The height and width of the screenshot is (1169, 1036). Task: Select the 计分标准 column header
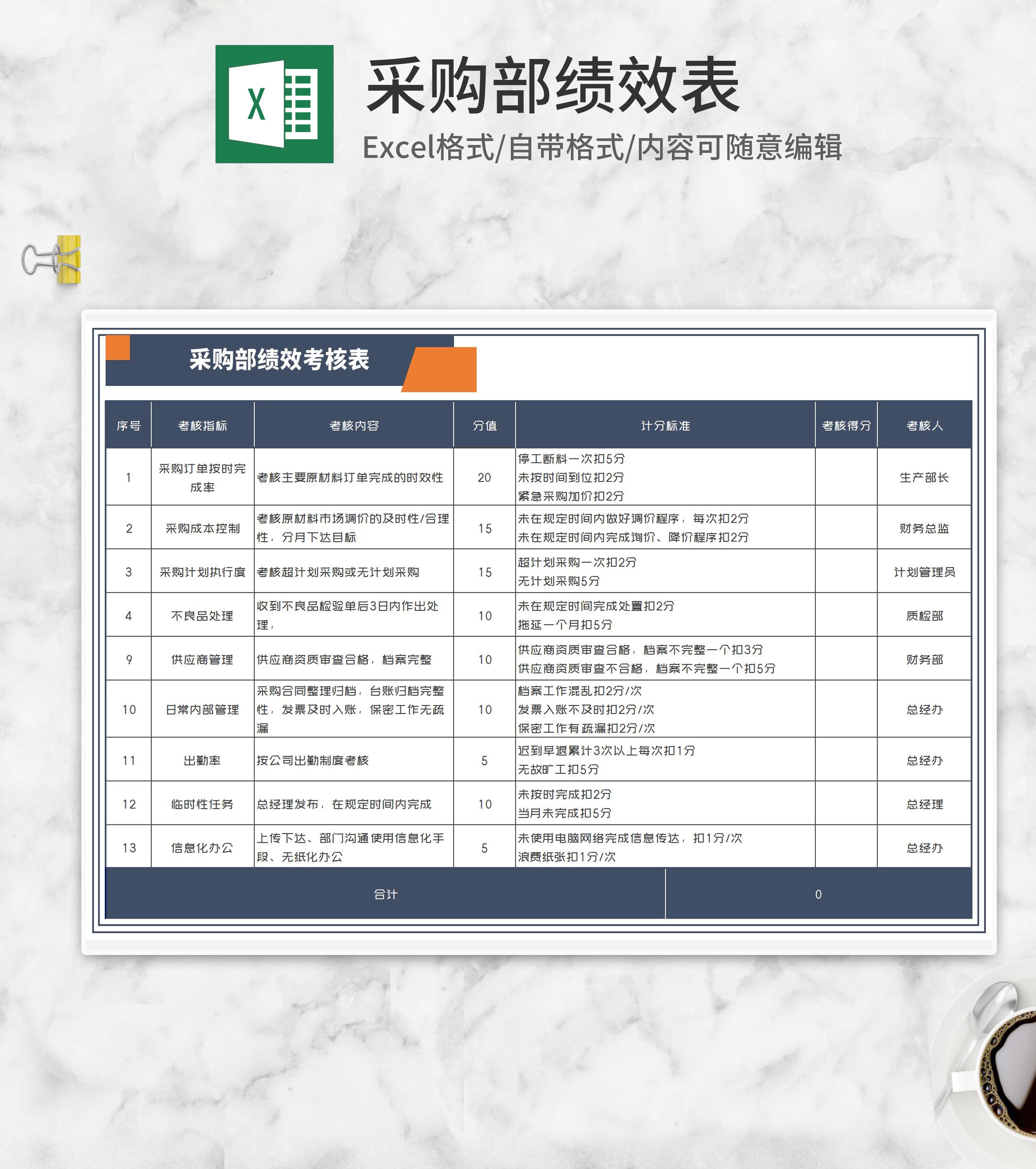(x=665, y=426)
